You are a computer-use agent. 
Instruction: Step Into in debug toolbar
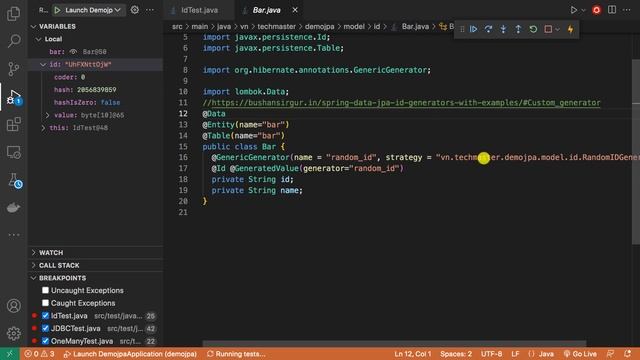(x=503, y=29)
